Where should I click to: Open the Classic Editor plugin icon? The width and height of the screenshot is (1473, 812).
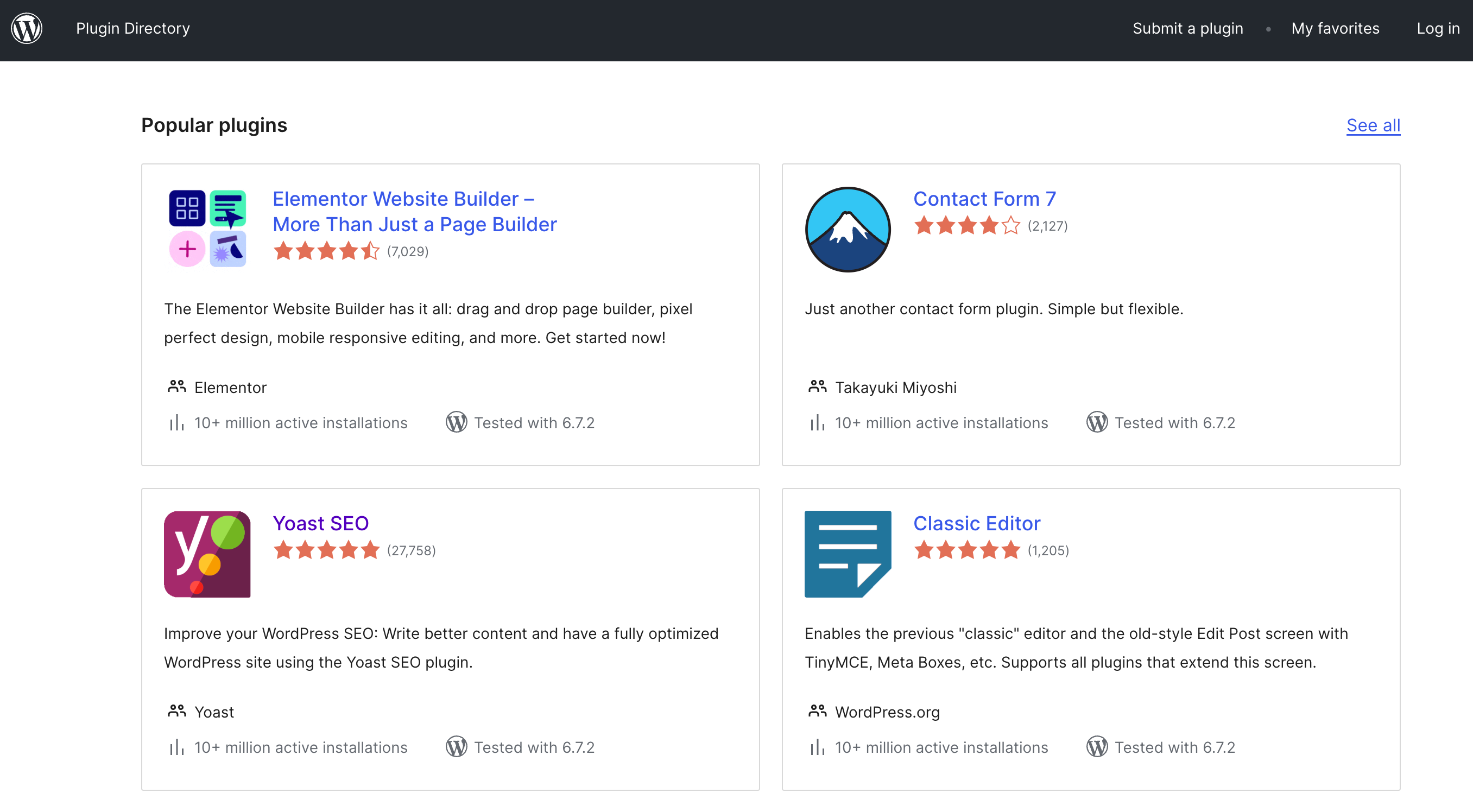point(848,554)
